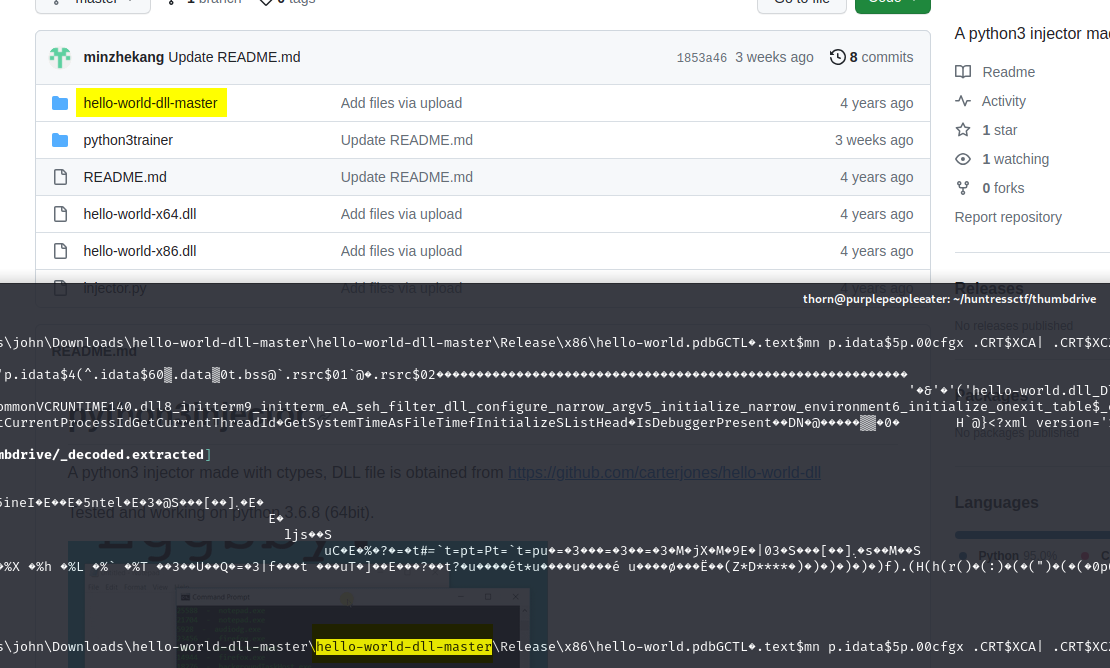Viewport: 1110px width, 668px height.
Task: Open the hello-world-dll-master folder
Action: tap(151, 103)
